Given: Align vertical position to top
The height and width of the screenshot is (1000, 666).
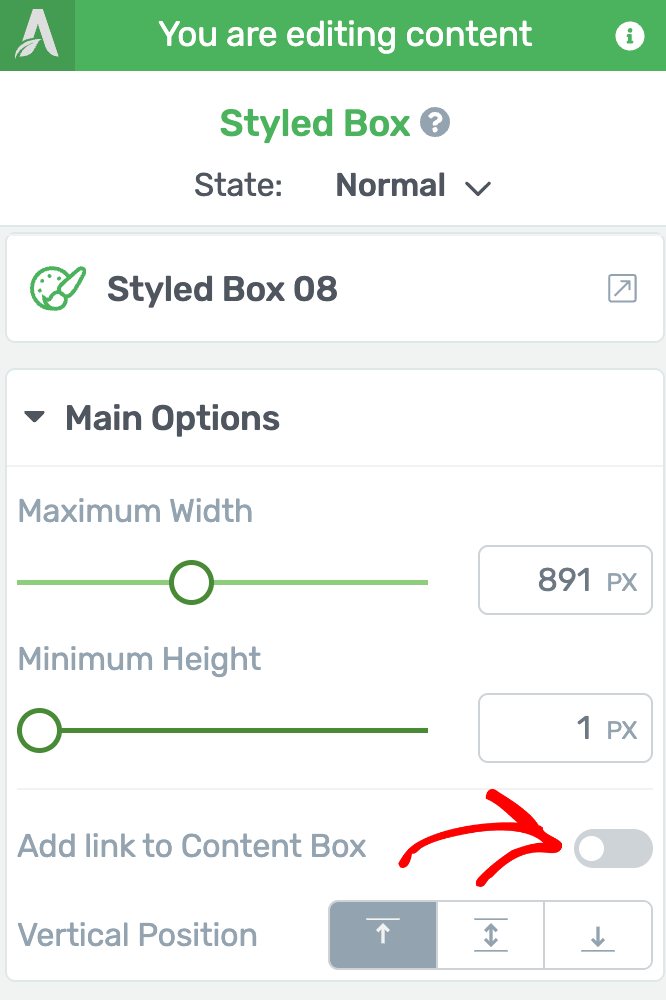Looking at the screenshot, I should [383, 935].
